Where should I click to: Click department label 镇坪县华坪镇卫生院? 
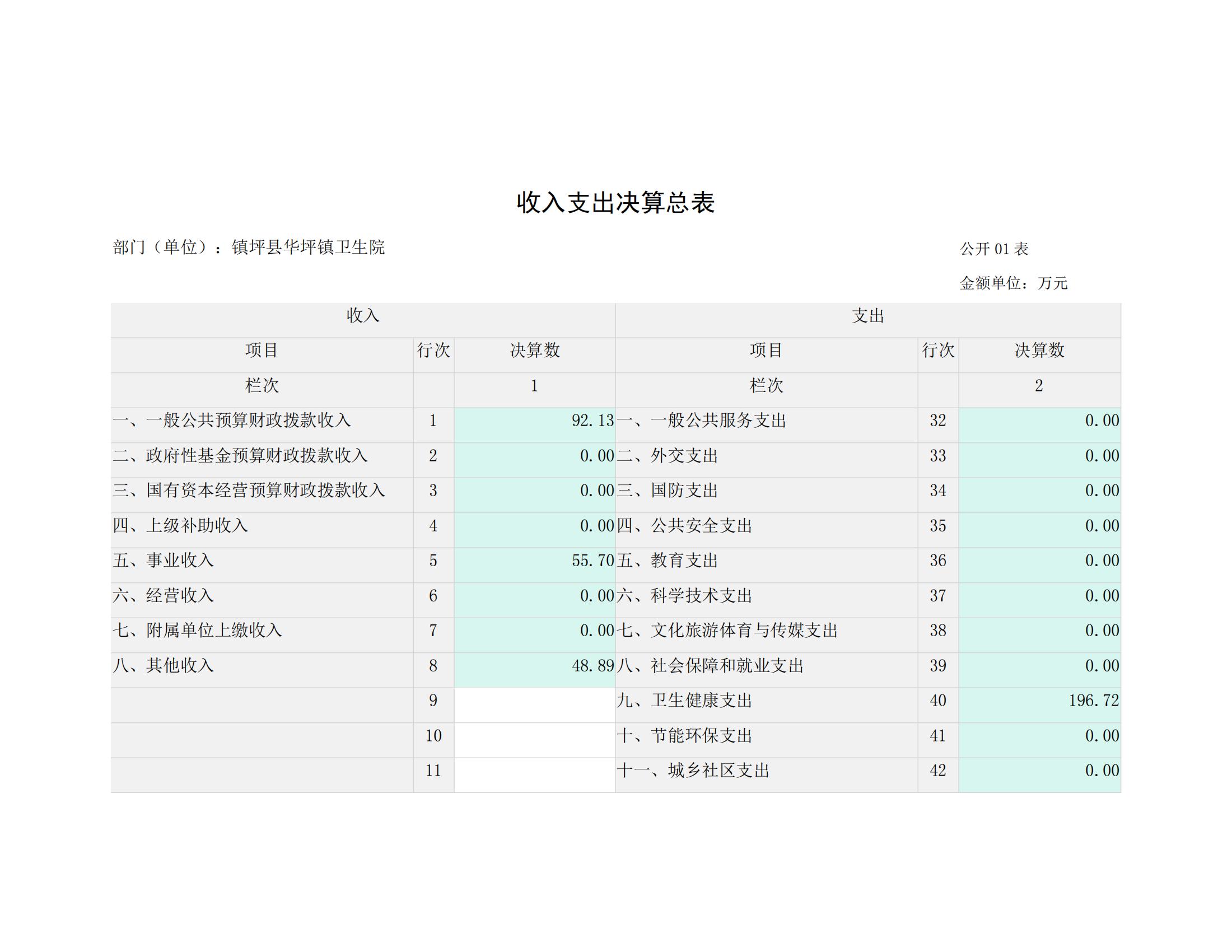pyautogui.click(x=308, y=247)
